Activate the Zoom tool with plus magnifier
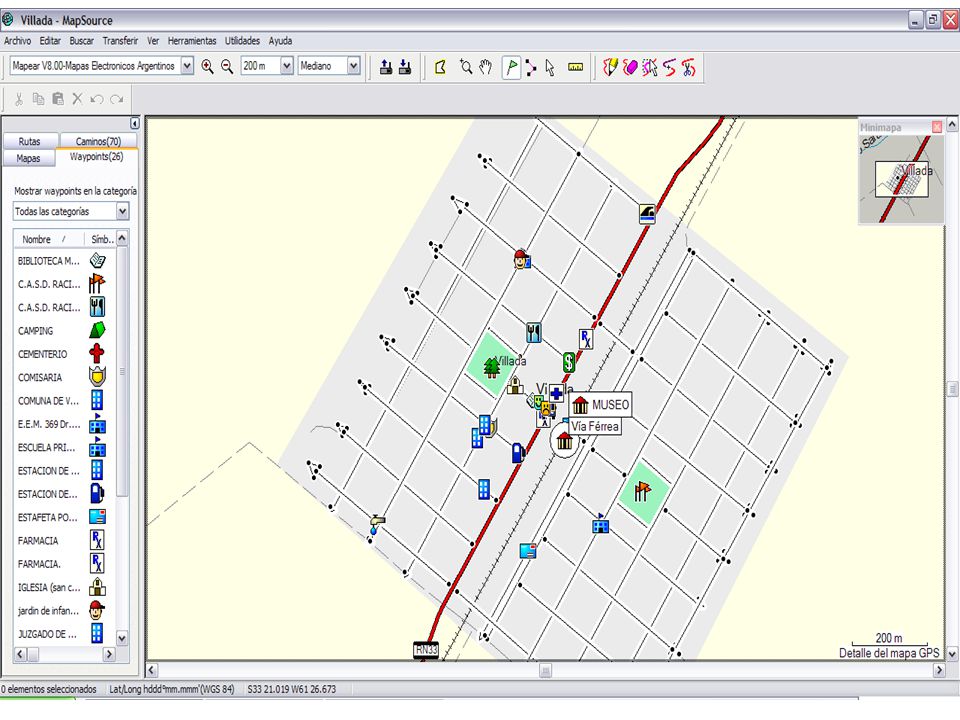 (466, 67)
